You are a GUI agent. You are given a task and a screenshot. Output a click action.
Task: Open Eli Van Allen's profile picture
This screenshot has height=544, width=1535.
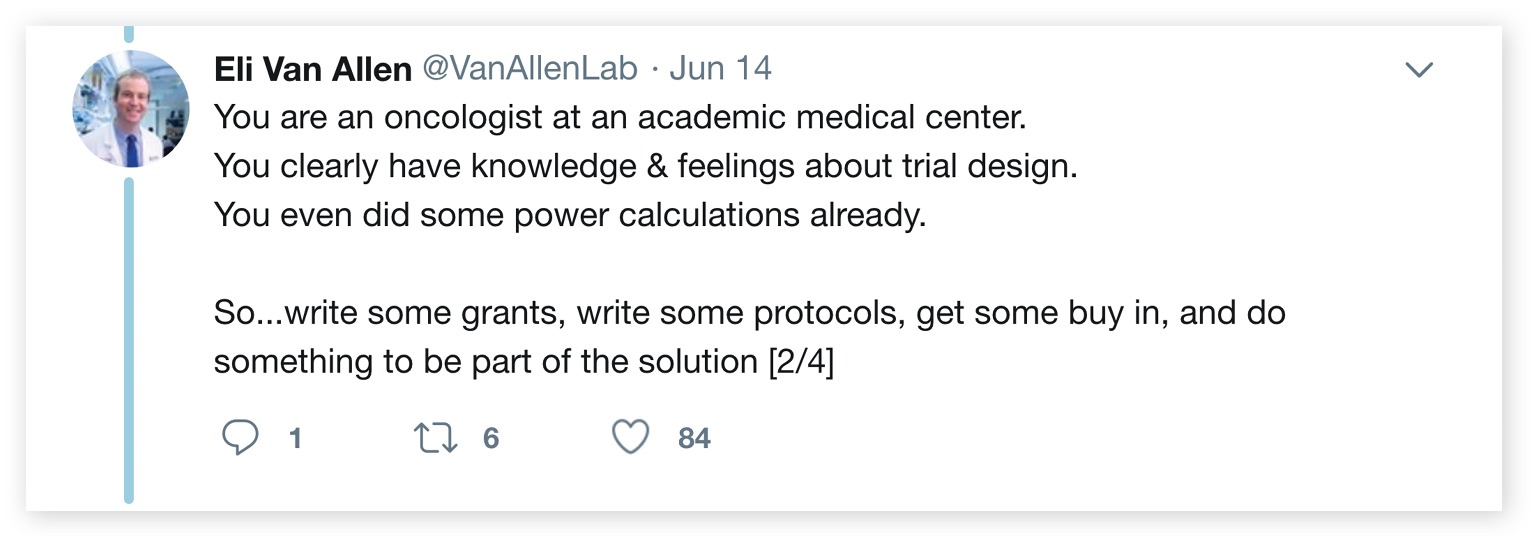pyautogui.click(x=130, y=108)
